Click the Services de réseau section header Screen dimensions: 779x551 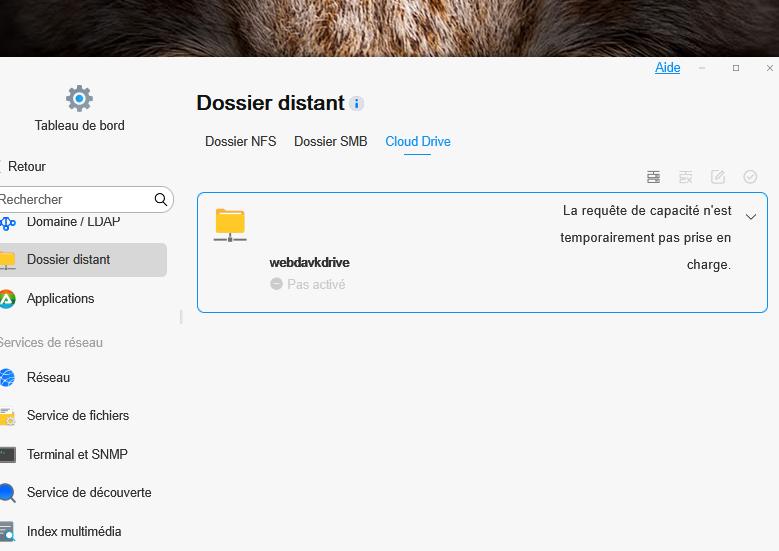tap(51, 342)
